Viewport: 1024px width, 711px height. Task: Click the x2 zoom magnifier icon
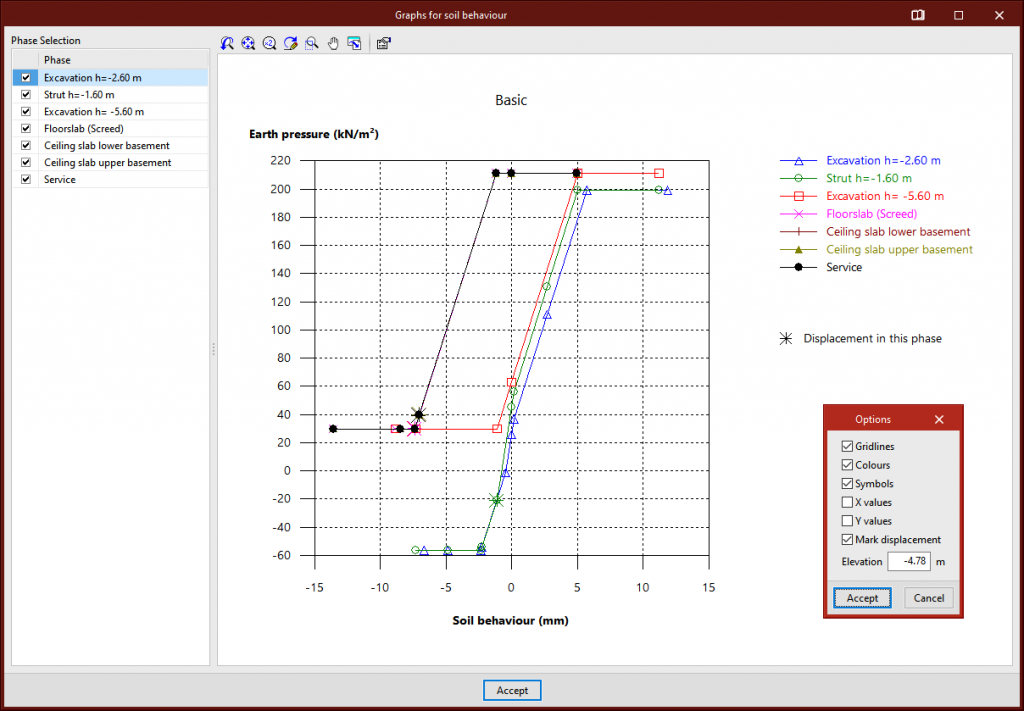269,43
